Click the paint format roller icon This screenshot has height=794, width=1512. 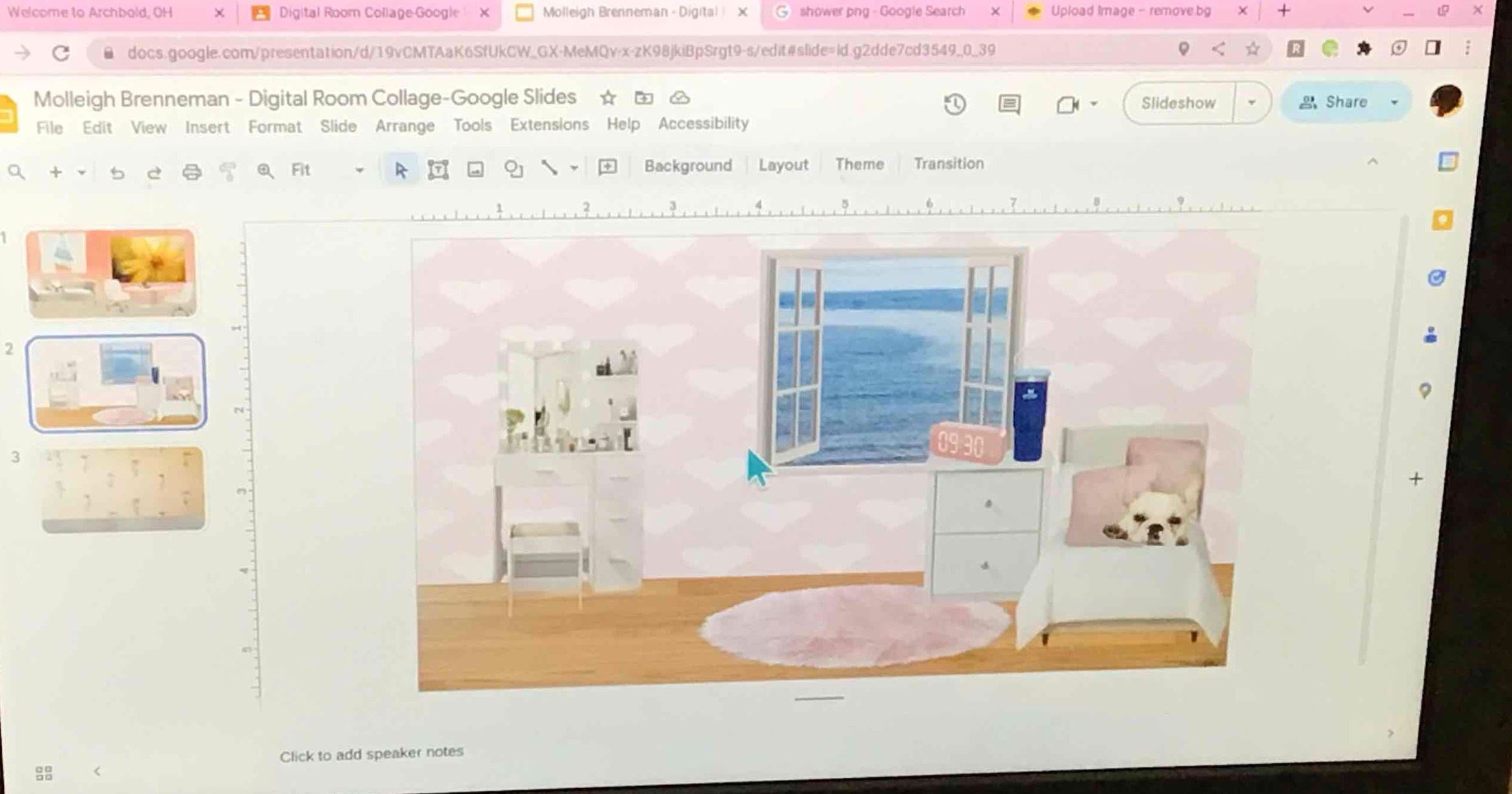[x=228, y=172]
